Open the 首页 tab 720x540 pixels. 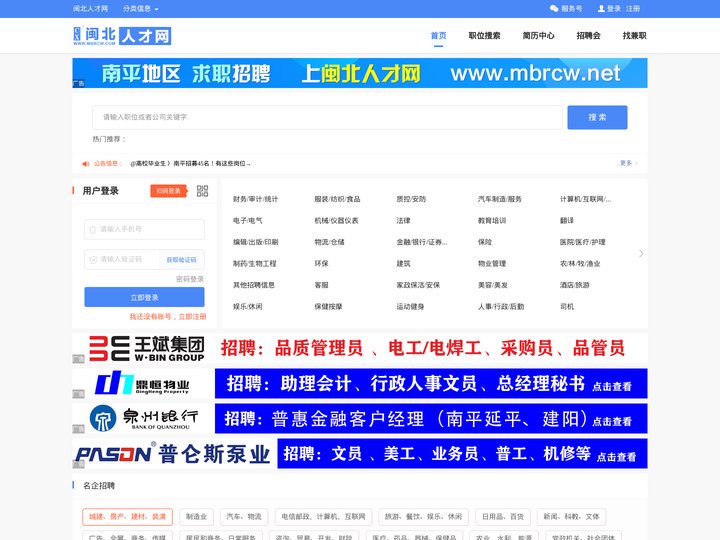click(x=439, y=35)
